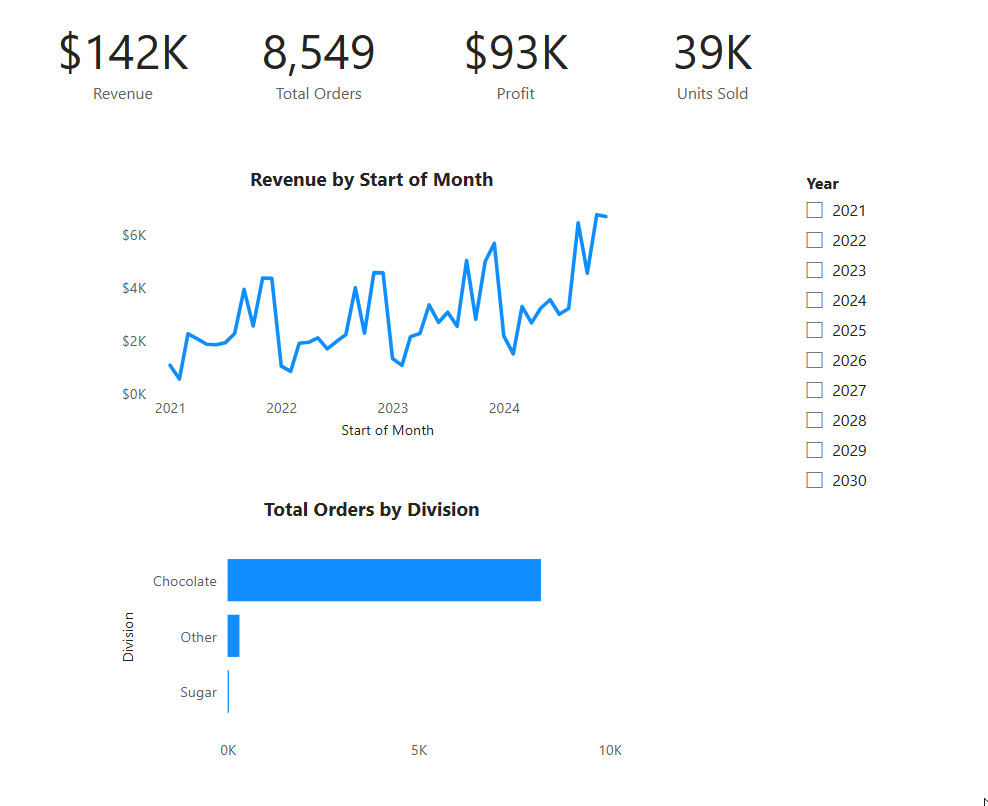The height and width of the screenshot is (806, 988).
Task: Check the 2026 year option
Action: click(x=814, y=360)
